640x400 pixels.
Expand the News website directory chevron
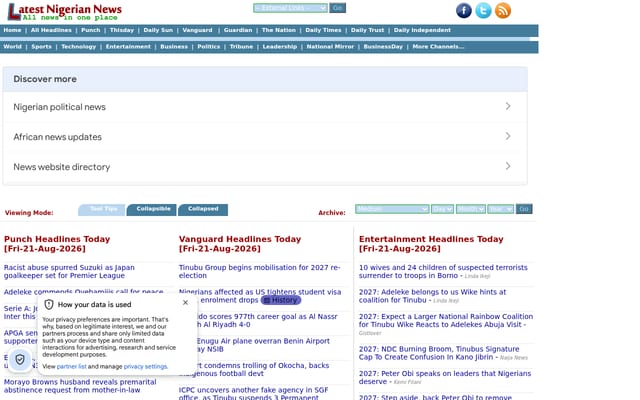[x=508, y=166]
